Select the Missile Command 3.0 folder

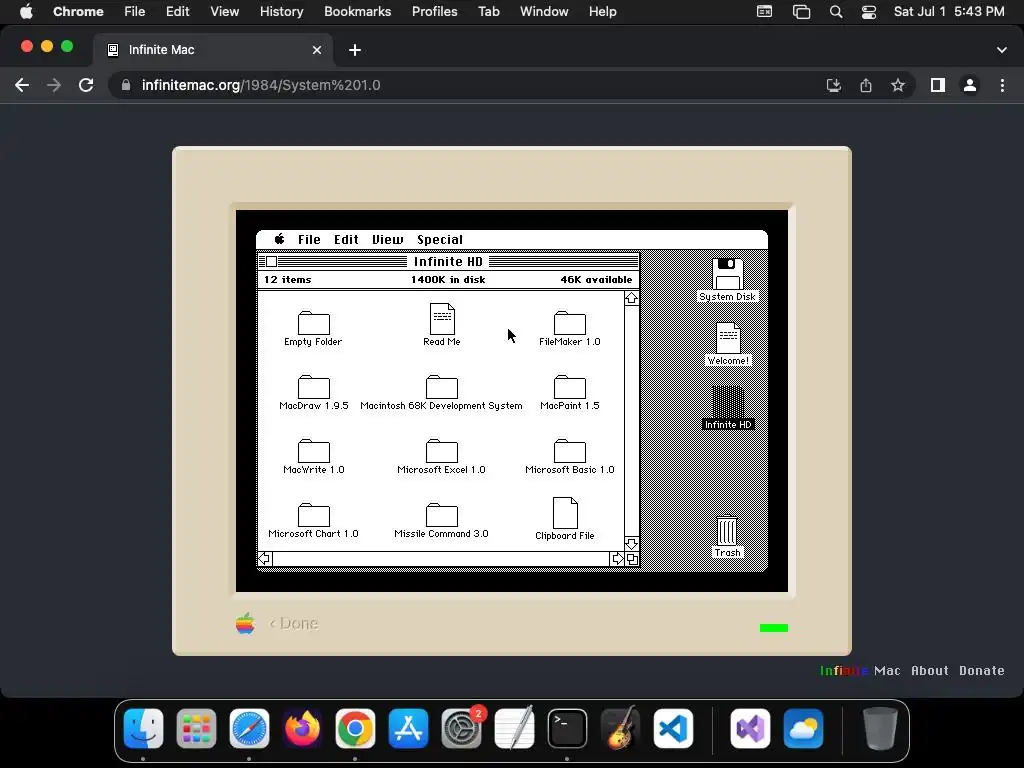tap(441, 515)
